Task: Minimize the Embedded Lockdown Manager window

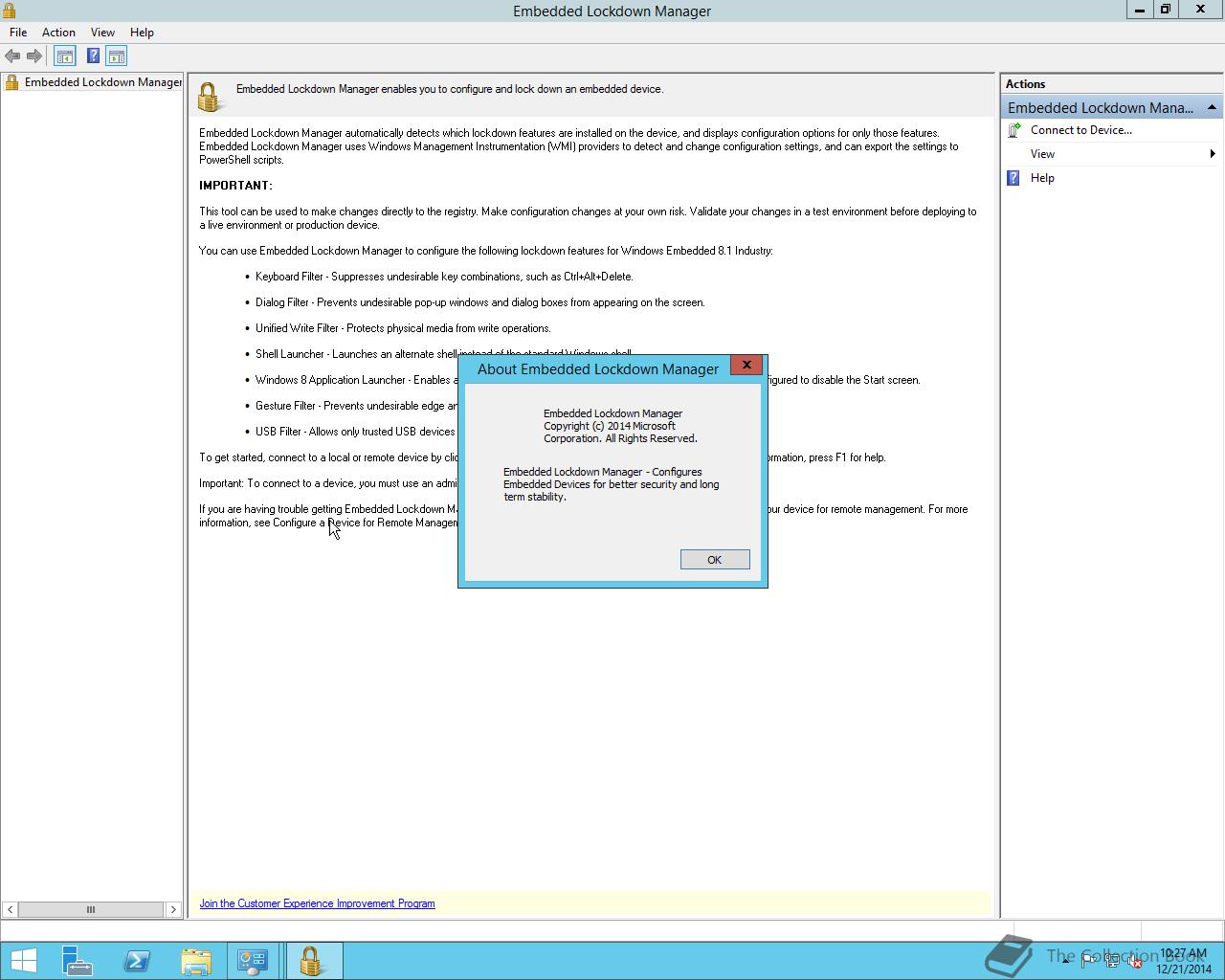Action: [1140, 11]
